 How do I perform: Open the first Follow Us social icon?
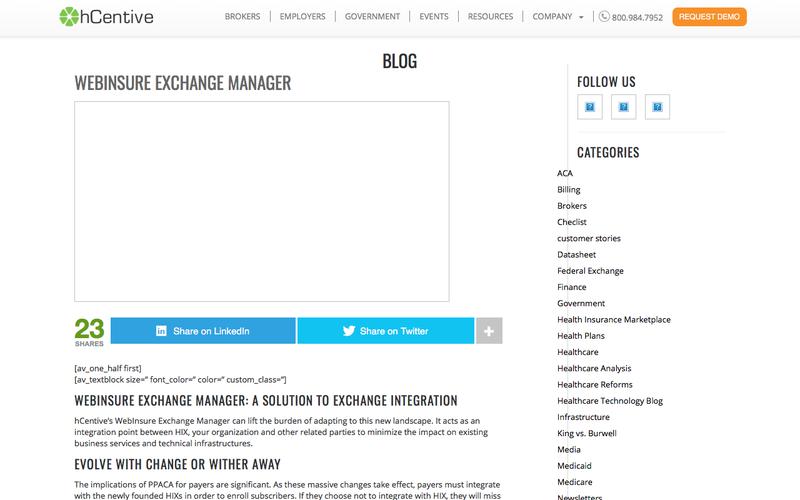pyautogui.click(x=590, y=107)
